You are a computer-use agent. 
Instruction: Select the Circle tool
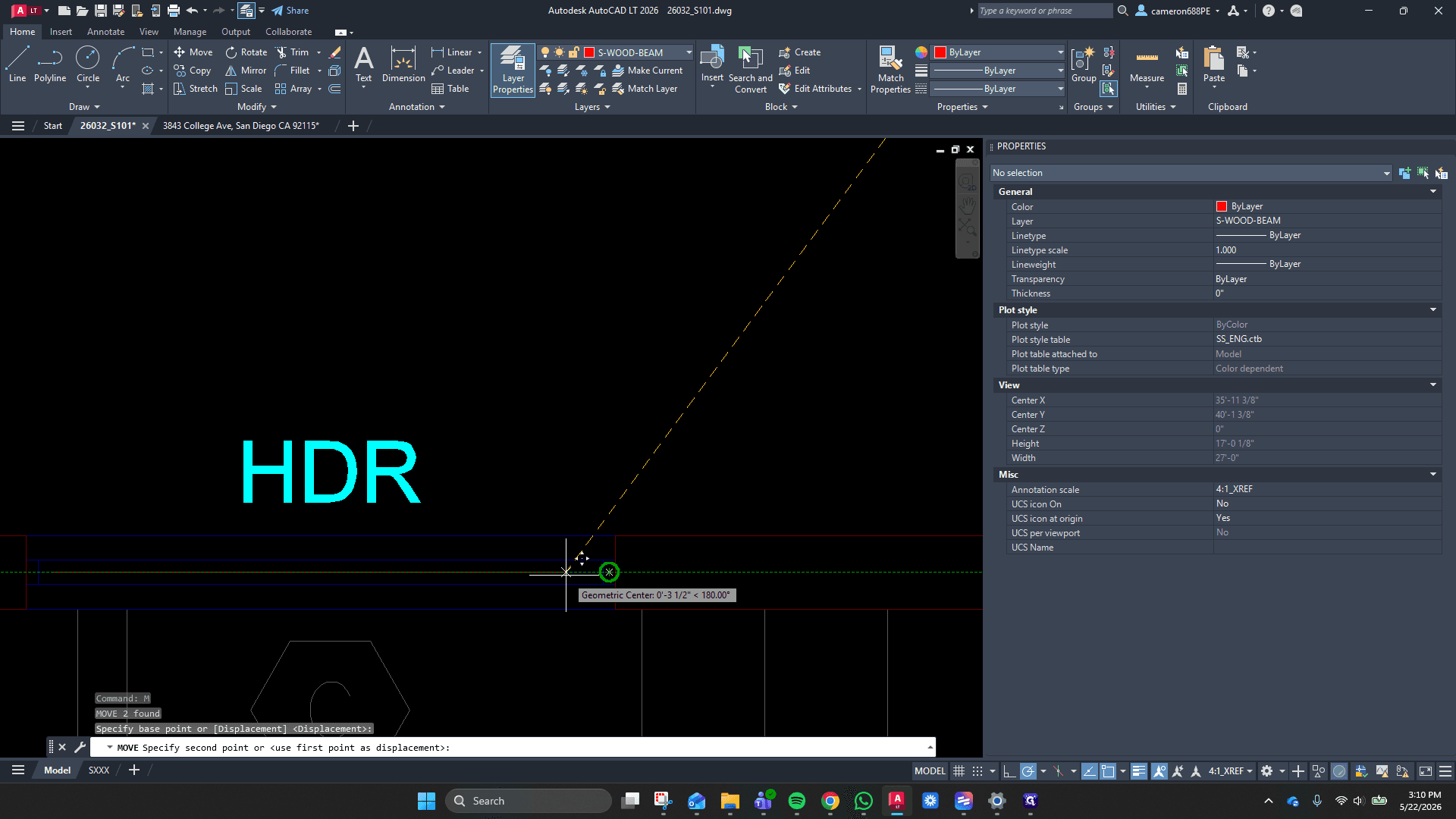[88, 64]
